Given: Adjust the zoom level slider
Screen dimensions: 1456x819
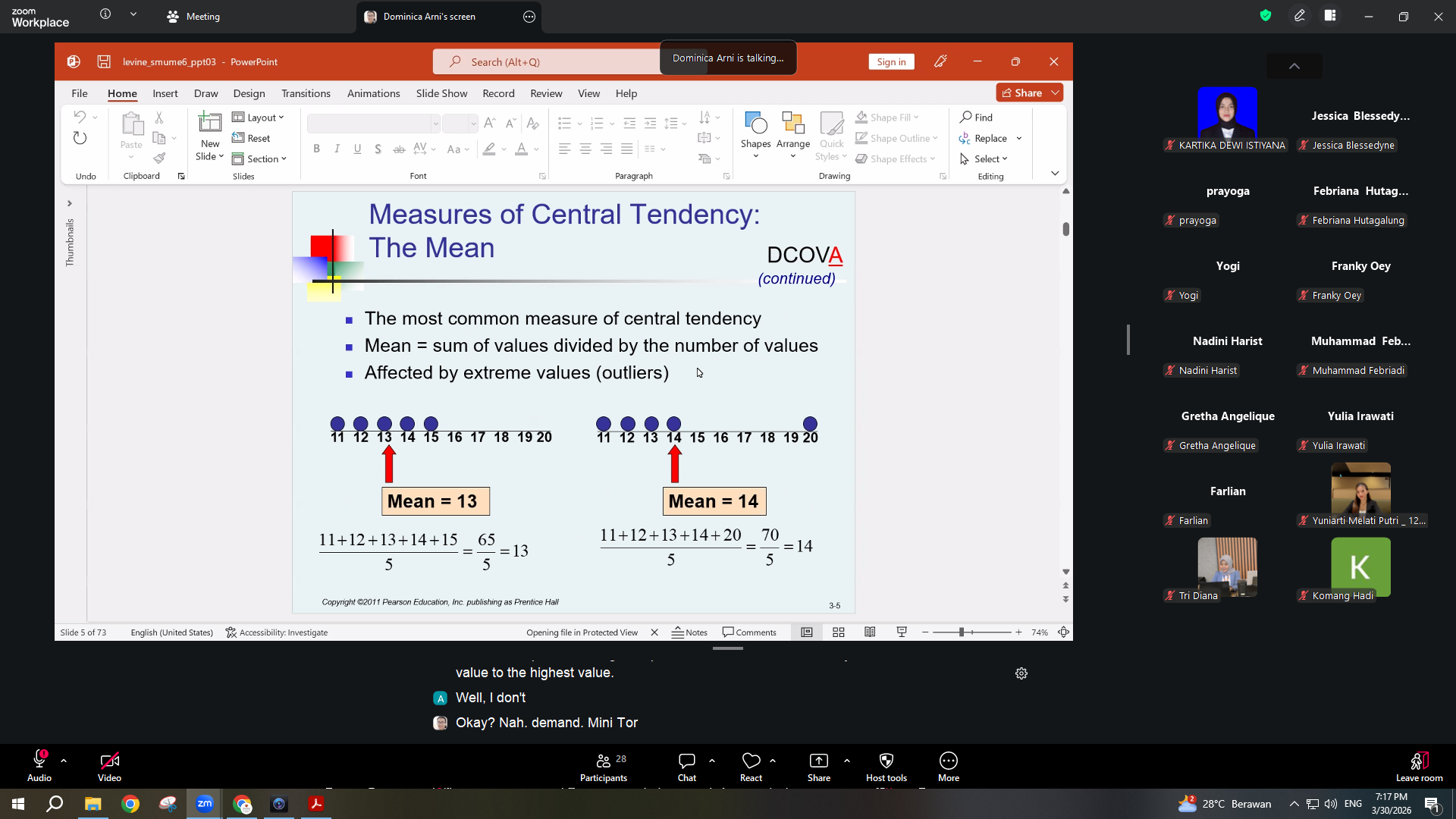Looking at the screenshot, I should tap(962, 632).
